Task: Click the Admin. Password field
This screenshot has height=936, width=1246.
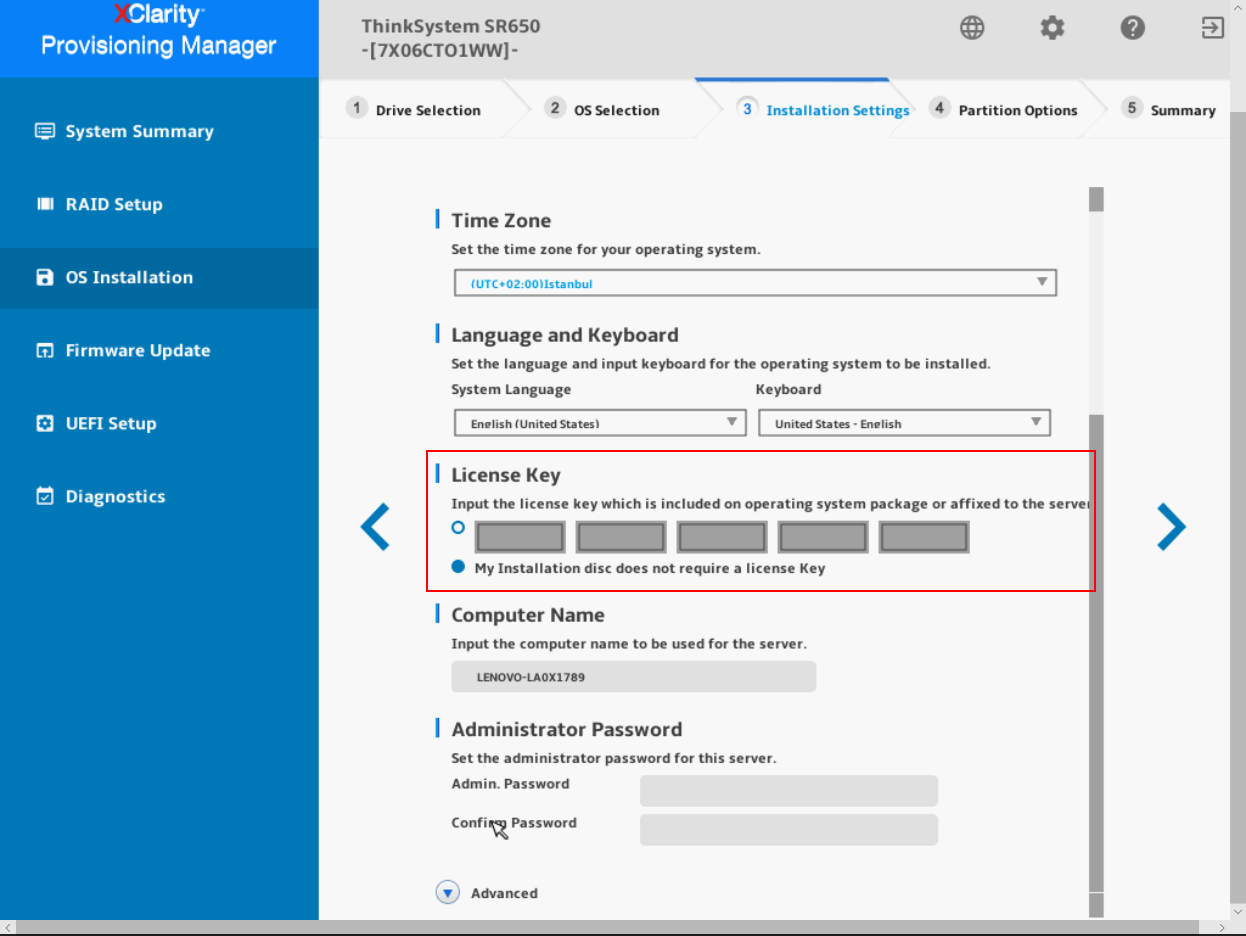Action: pos(789,791)
